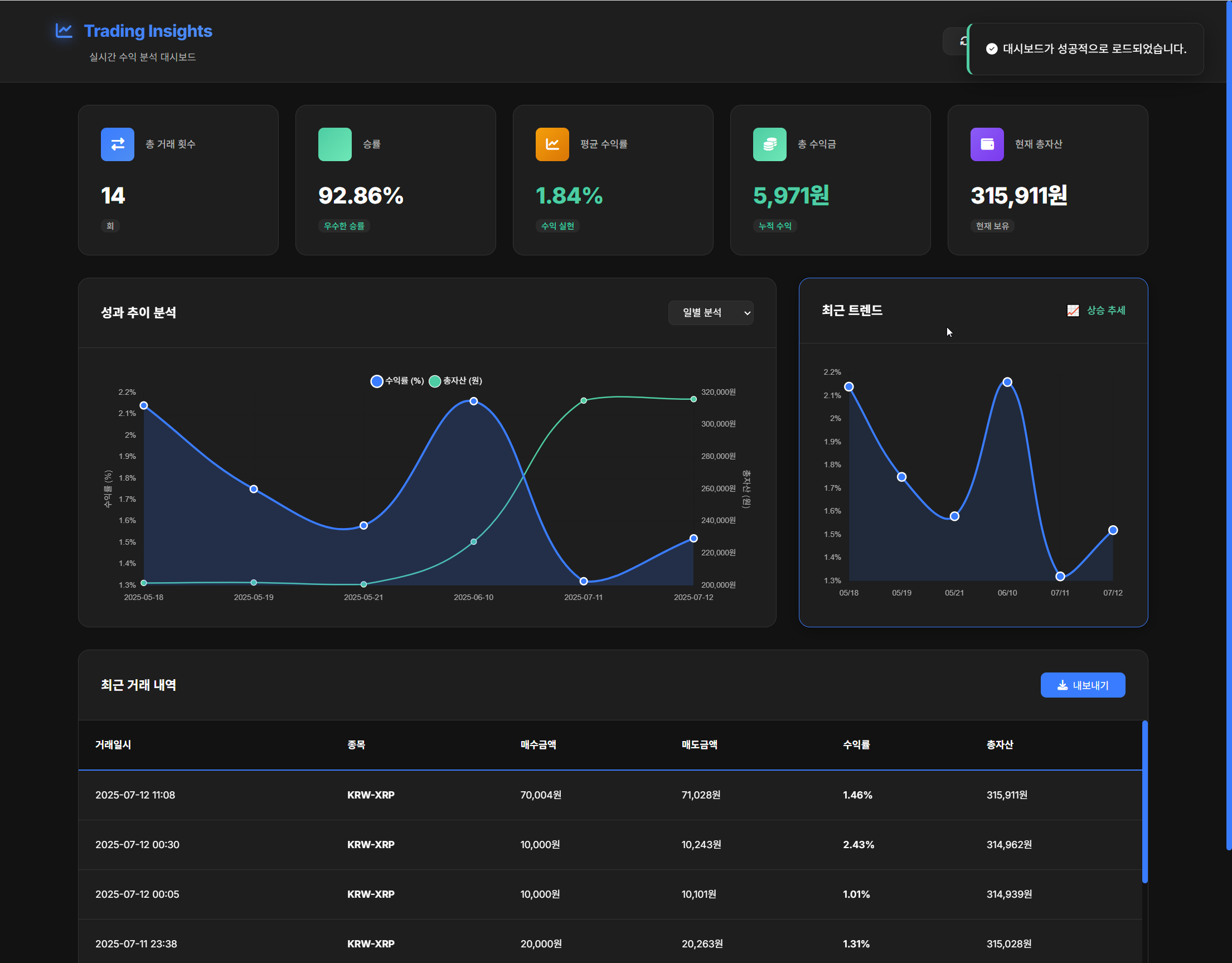Click the purple wallet icon for 현재 총자산
This screenshot has height=963, width=1232.
coord(987,144)
